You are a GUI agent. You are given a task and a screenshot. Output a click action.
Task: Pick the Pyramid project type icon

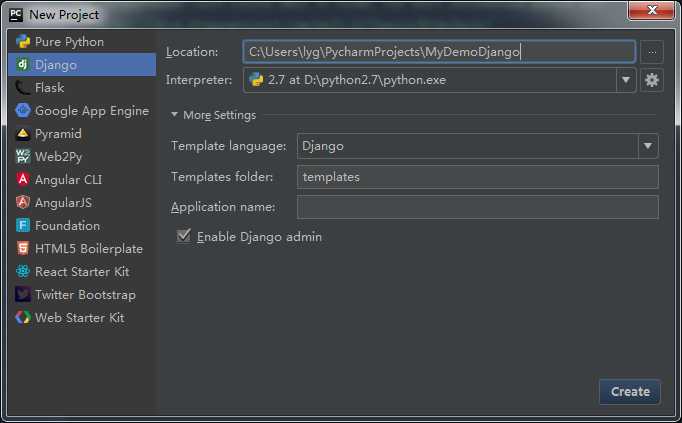tap(23, 134)
